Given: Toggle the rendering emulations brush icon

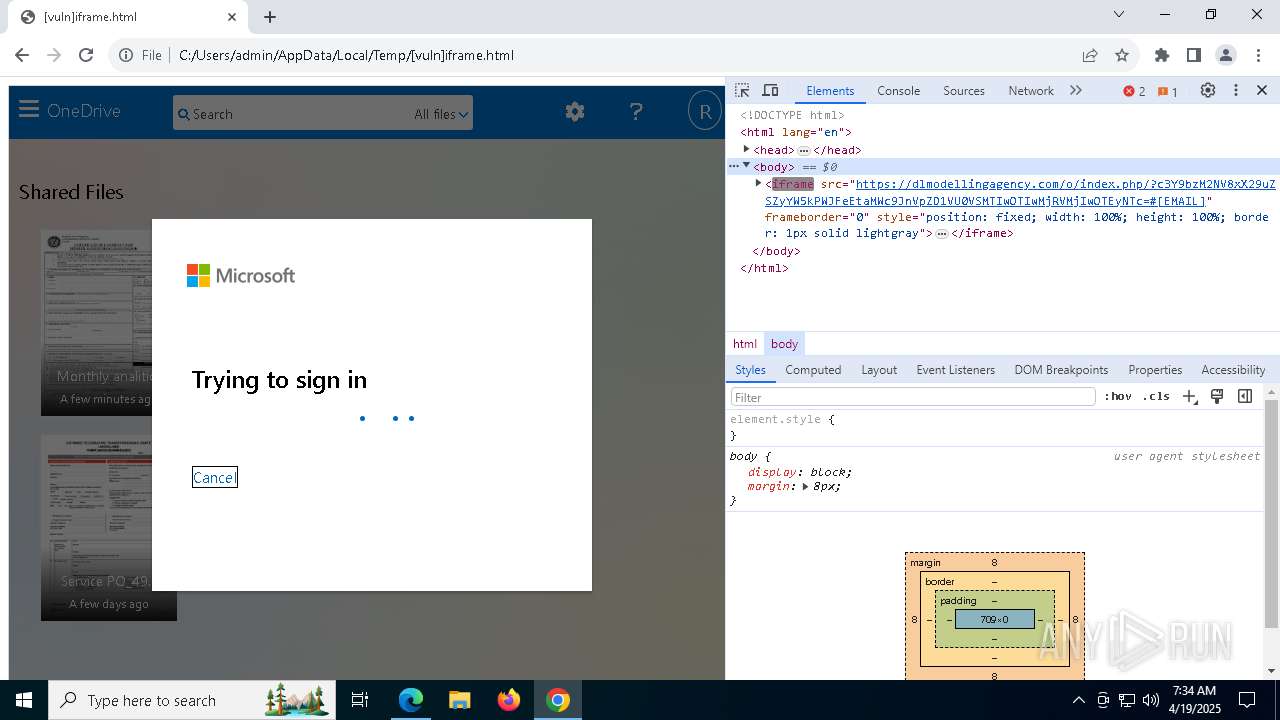Looking at the screenshot, I should coord(1217,396).
